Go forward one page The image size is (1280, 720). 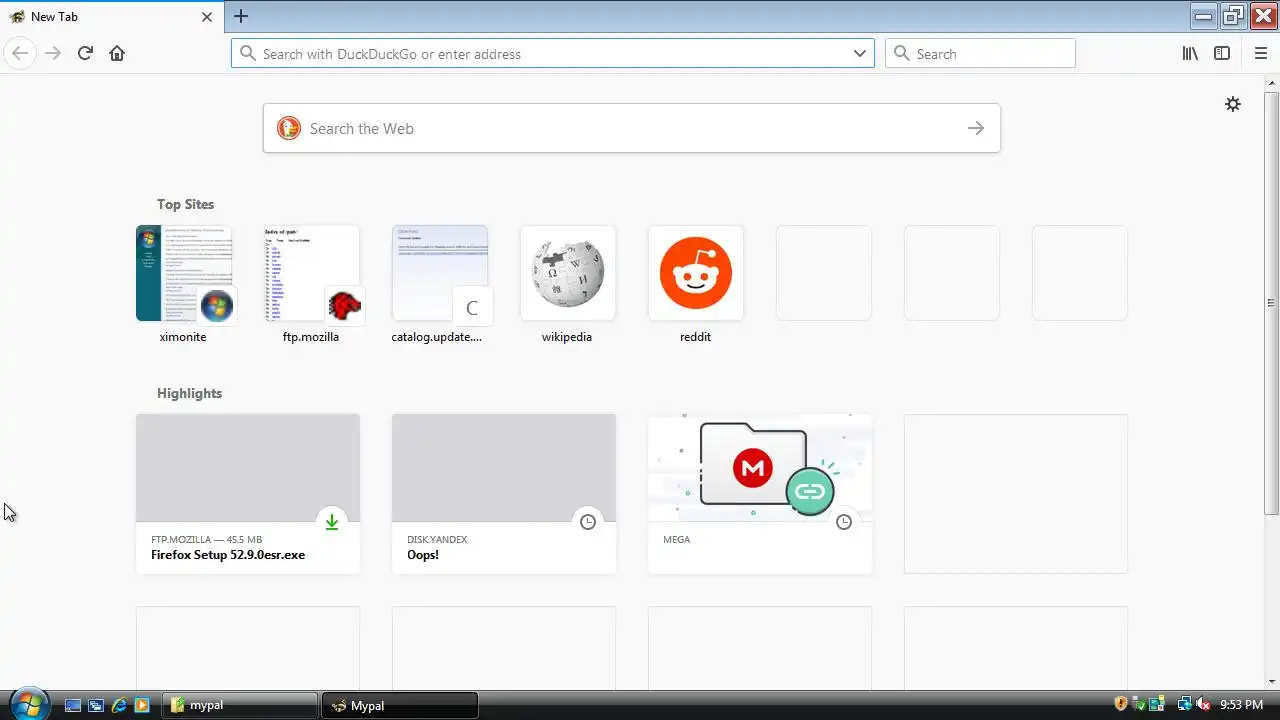[53, 54]
